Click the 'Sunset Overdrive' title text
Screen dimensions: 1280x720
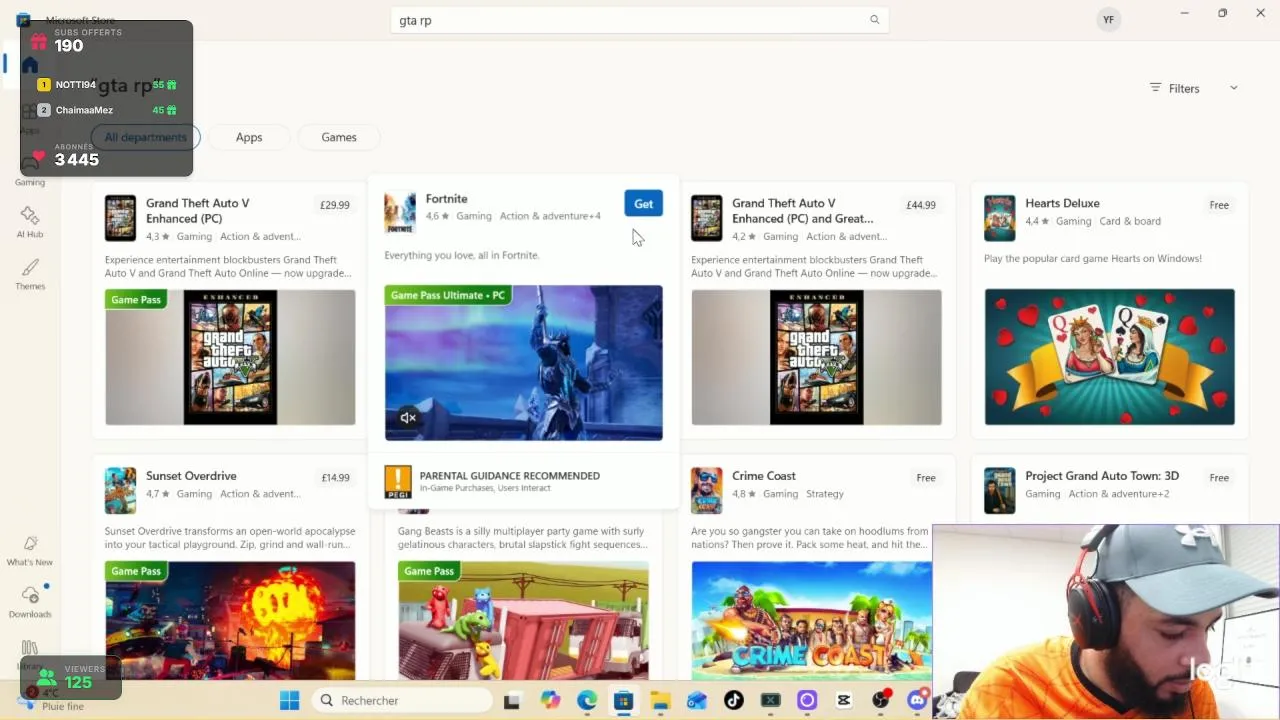(x=191, y=476)
